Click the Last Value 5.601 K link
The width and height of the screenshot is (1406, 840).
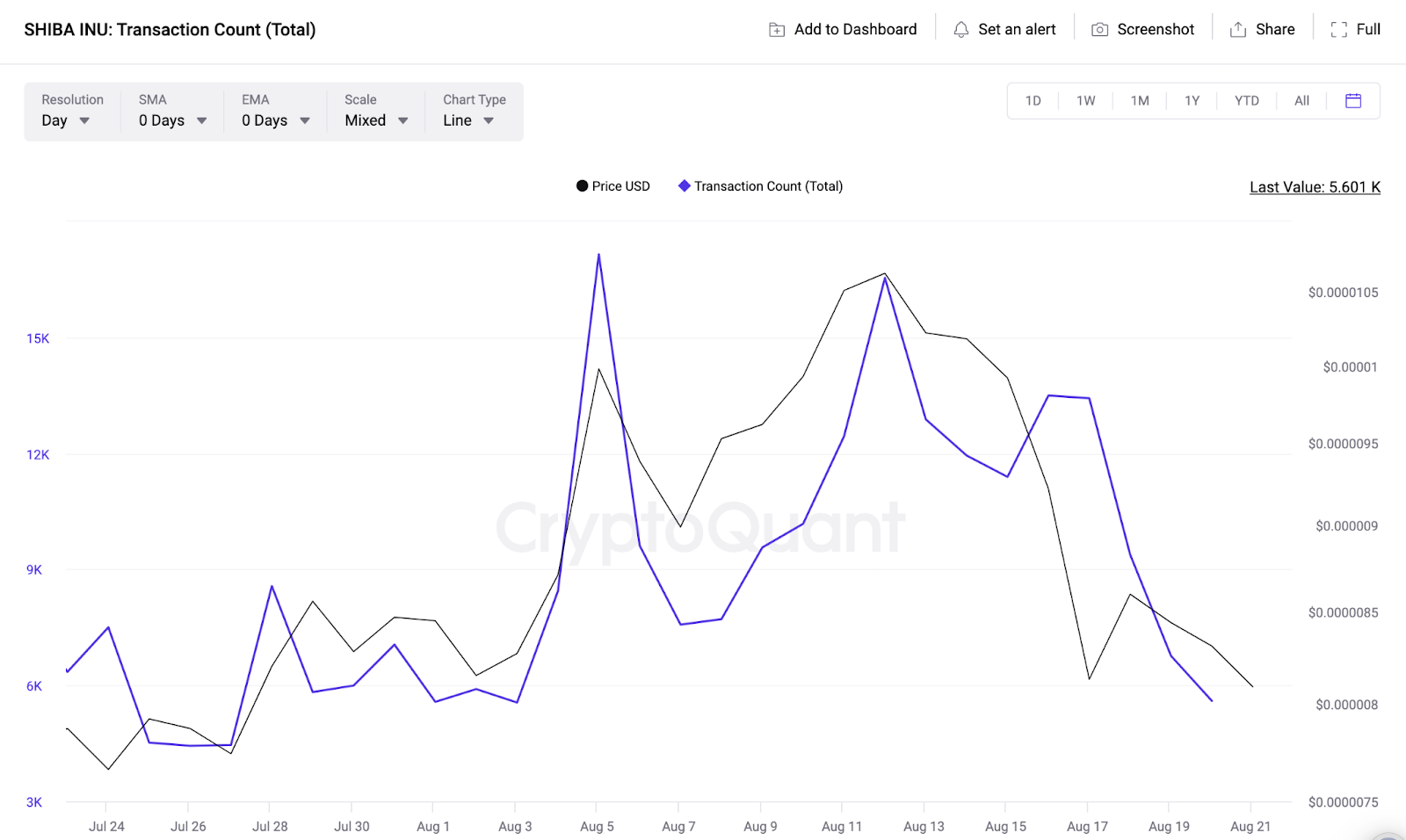click(x=1315, y=187)
